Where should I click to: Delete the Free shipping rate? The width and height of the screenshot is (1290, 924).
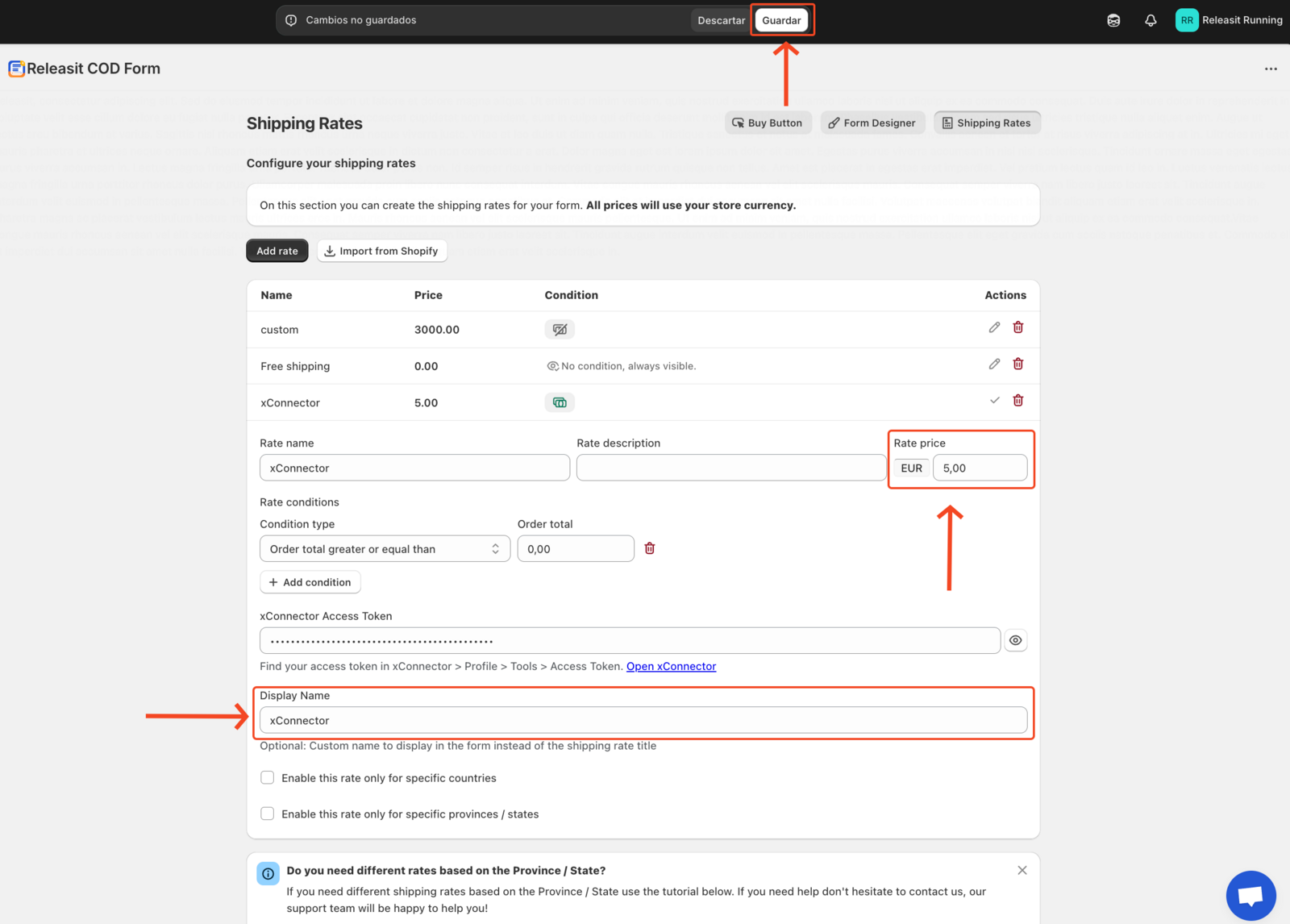click(x=1018, y=364)
